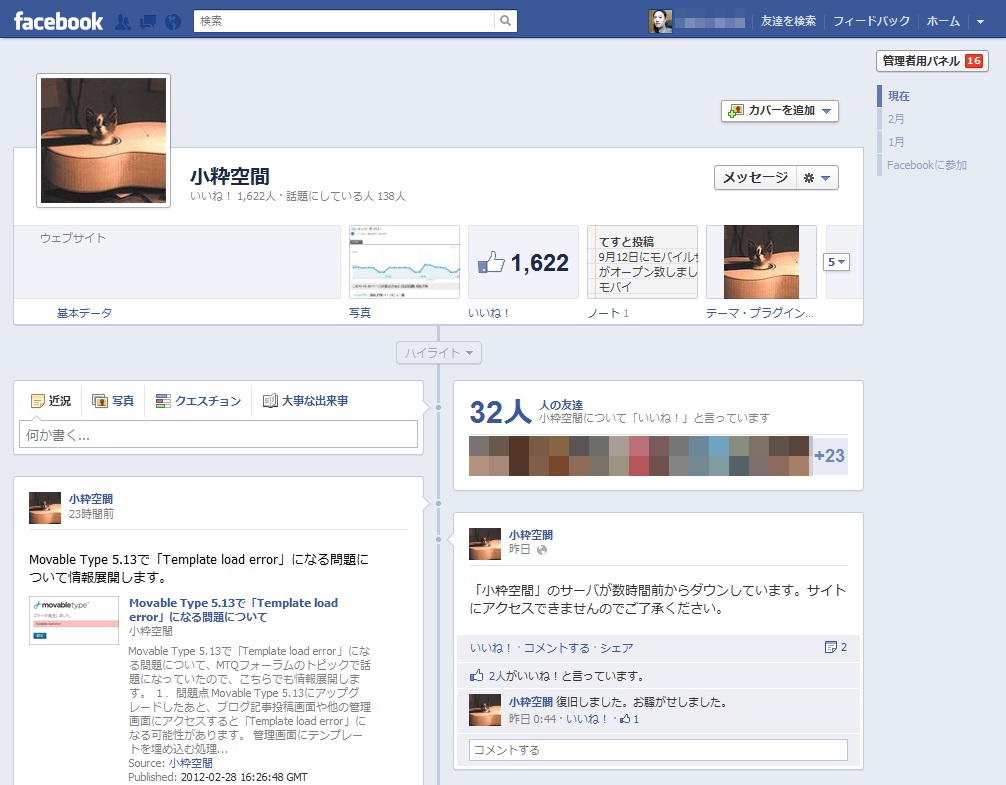The height and width of the screenshot is (785, 1006).
Task: Select the クエスチョン question tab
Action: [198, 401]
